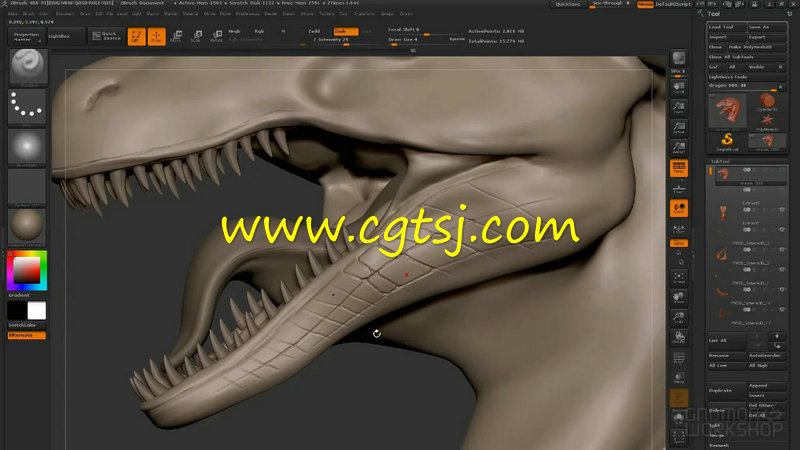Enable the Zsub mode button
800x450 pixels.
point(346,31)
